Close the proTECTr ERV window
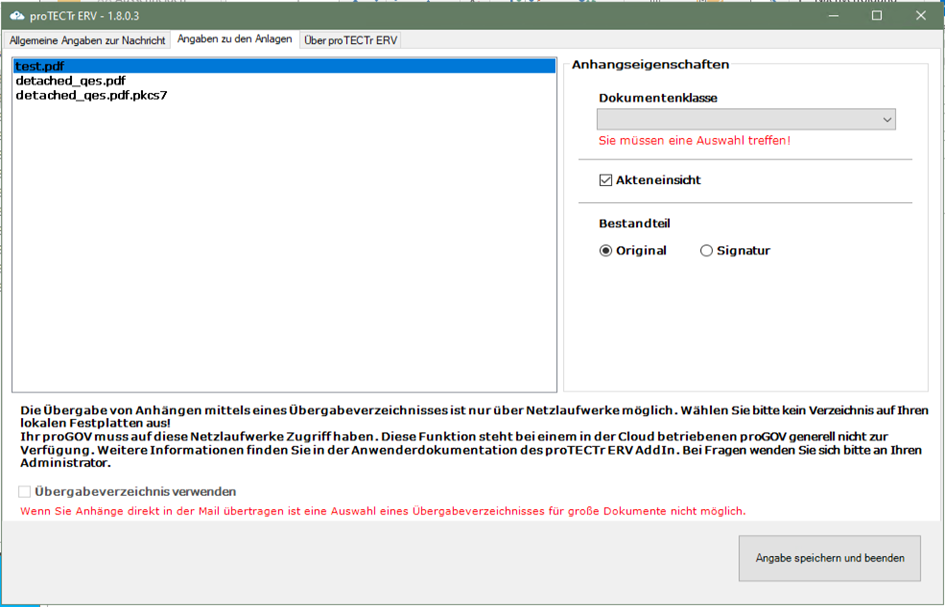945x607 pixels. coord(921,15)
